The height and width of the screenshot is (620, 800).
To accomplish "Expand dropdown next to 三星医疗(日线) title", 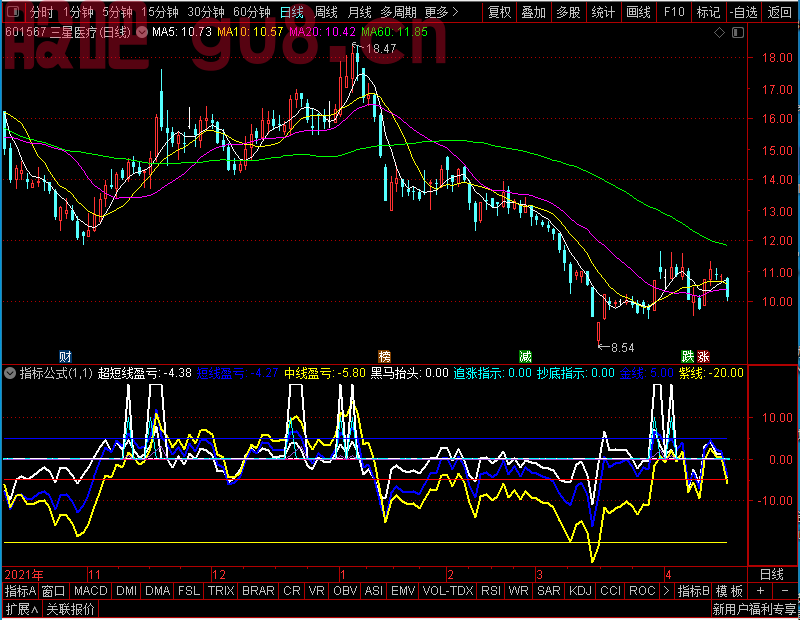I will pyautogui.click(x=142, y=33).
